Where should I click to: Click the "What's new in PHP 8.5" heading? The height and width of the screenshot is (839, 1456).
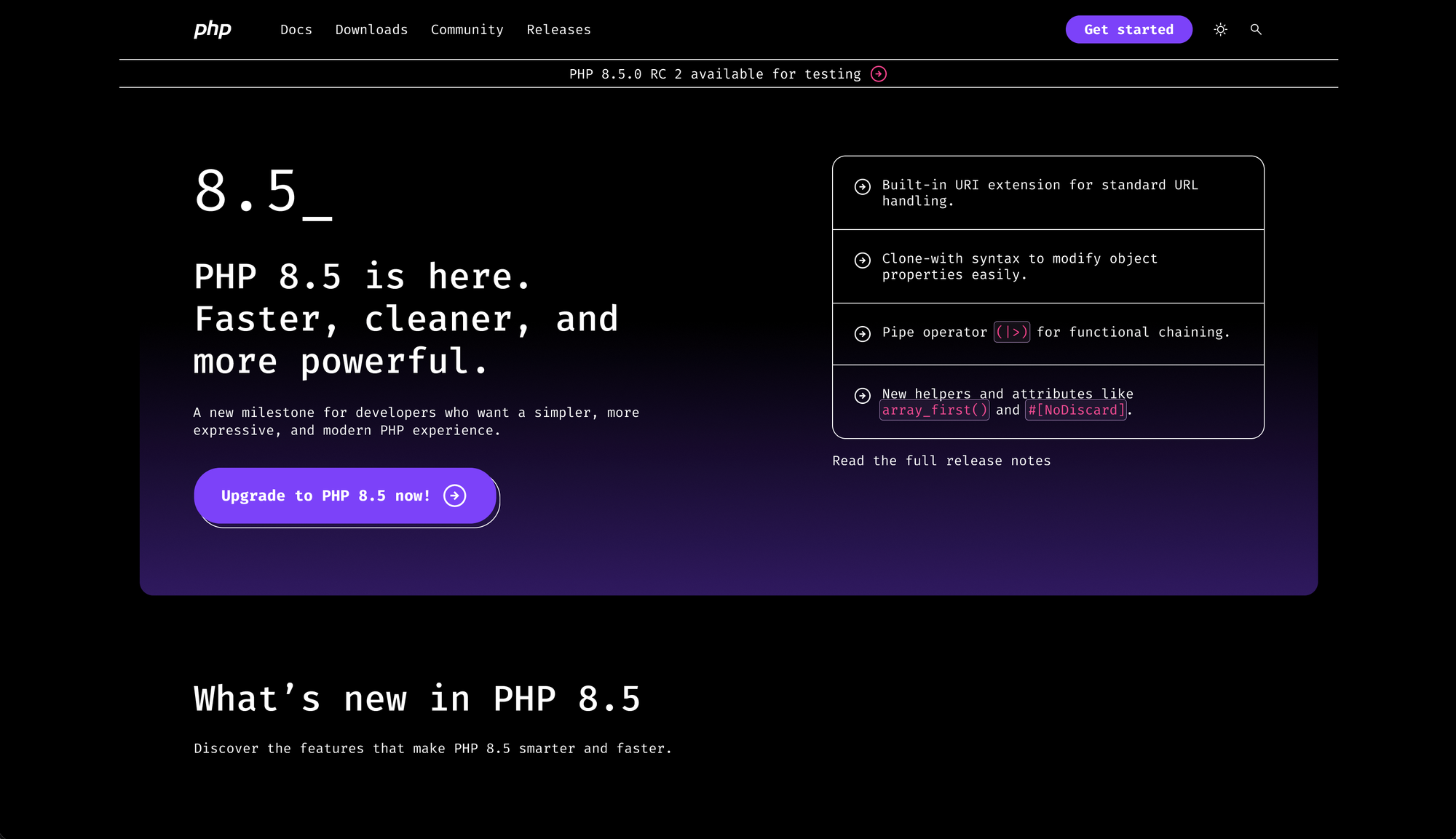pyautogui.click(x=417, y=699)
